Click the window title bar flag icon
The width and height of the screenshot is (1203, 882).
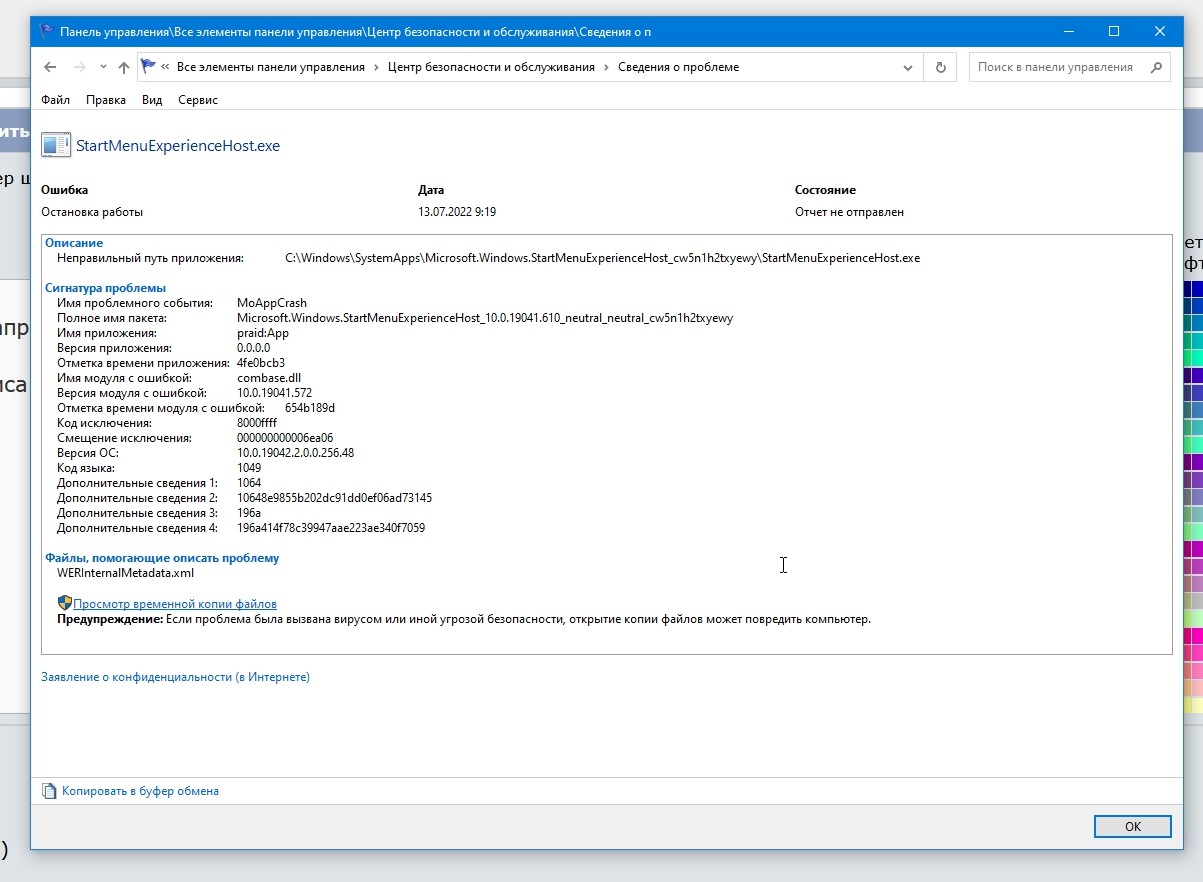point(47,31)
